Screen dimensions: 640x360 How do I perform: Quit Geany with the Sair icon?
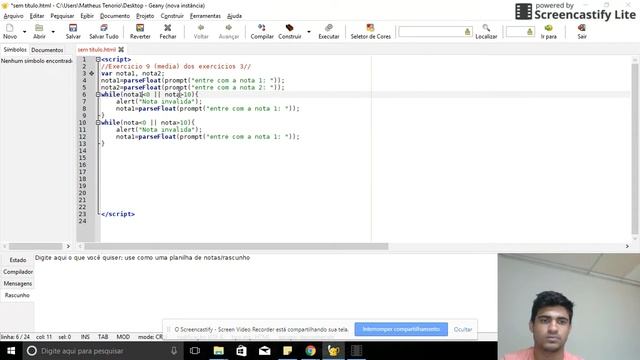582,31
